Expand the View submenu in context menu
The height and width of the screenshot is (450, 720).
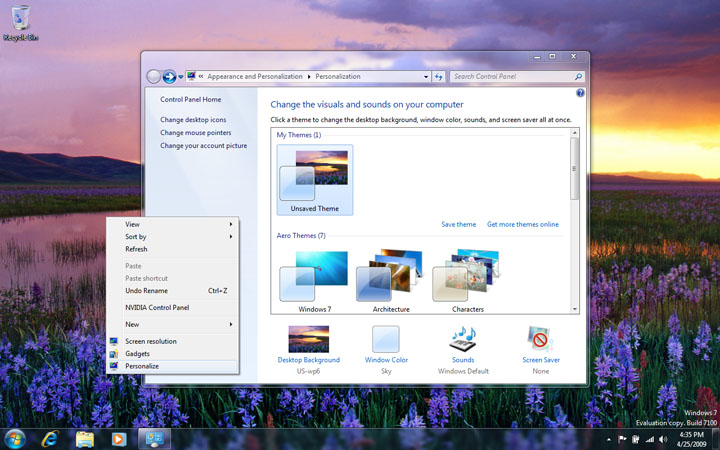(x=173, y=225)
